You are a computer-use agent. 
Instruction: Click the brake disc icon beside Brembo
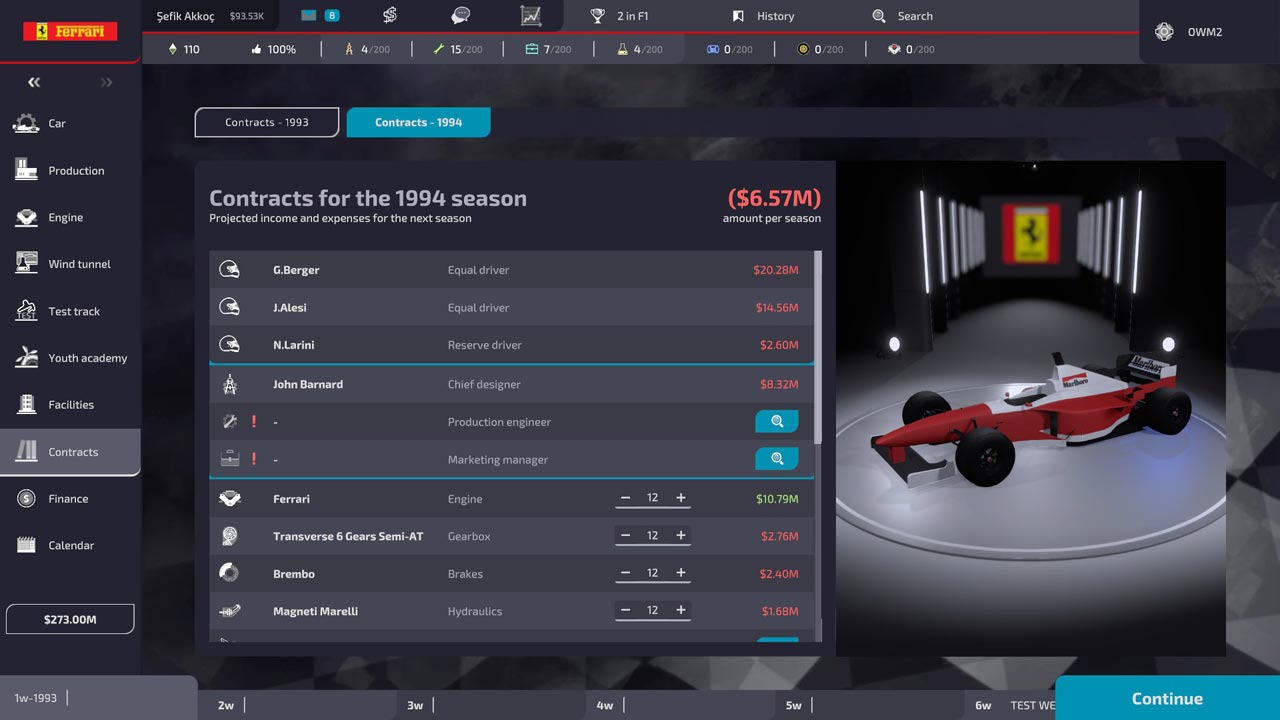tap(229, 573)
